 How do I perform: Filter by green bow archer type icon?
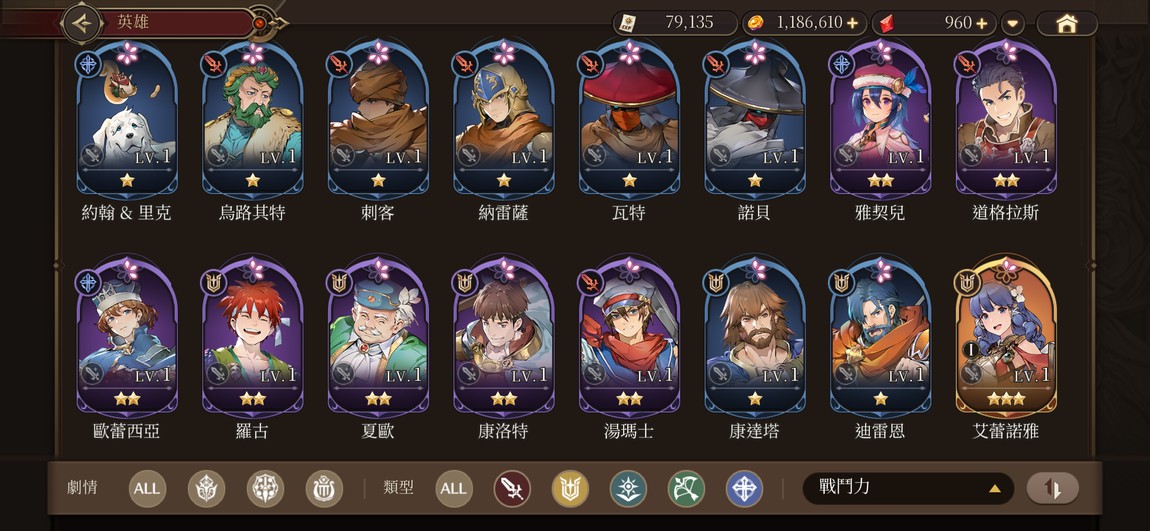[686, 488]
